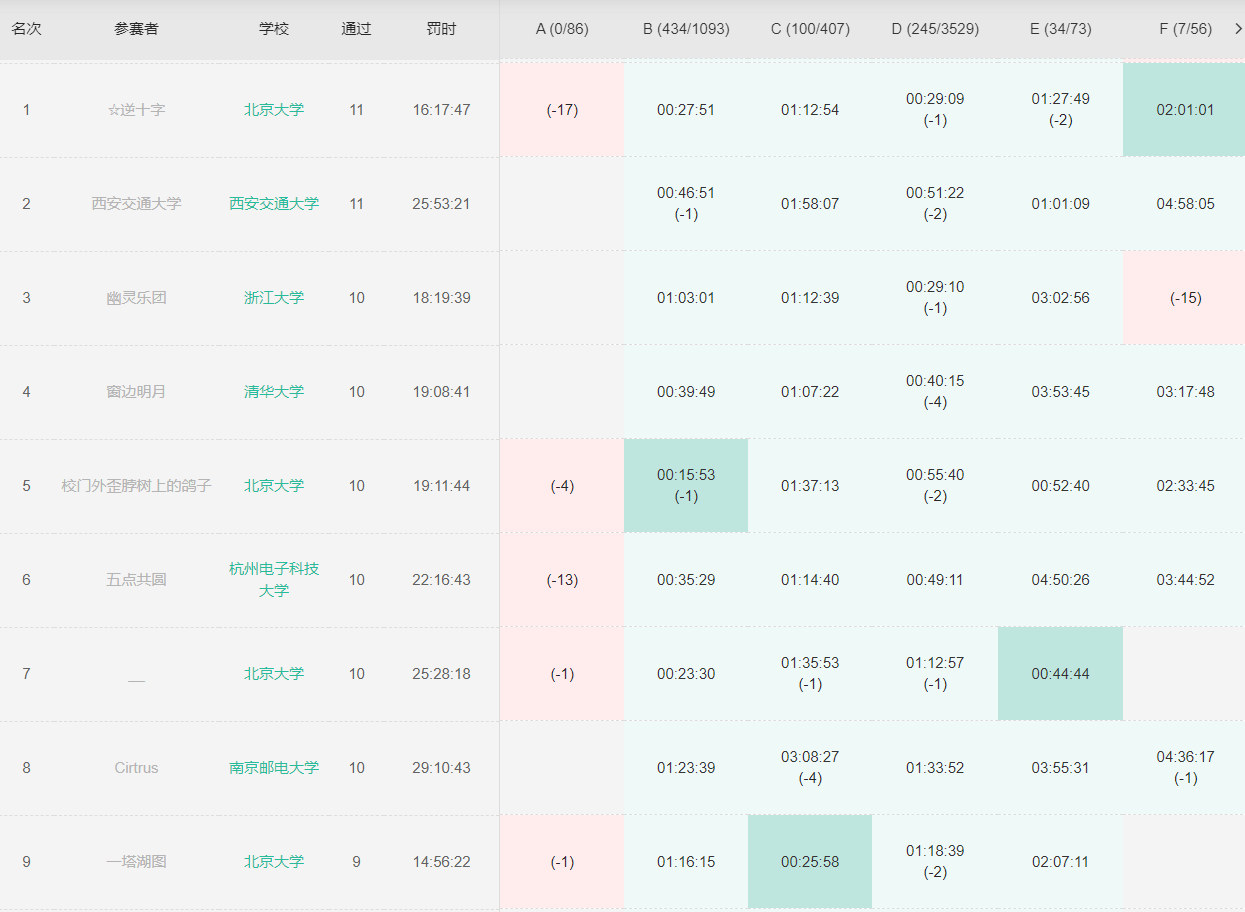Click the 通过 column header
The height and width of the screenshot is (912, 1245).
[356, 29]
